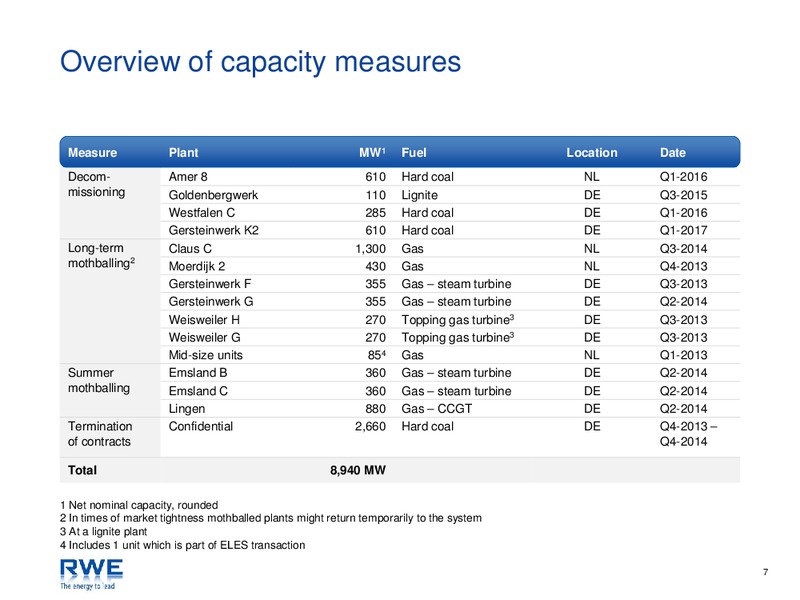Select the 85 MW value for Mid-size units
The height and width of the screenshot is (600, 800).
(x=379, y=356)
